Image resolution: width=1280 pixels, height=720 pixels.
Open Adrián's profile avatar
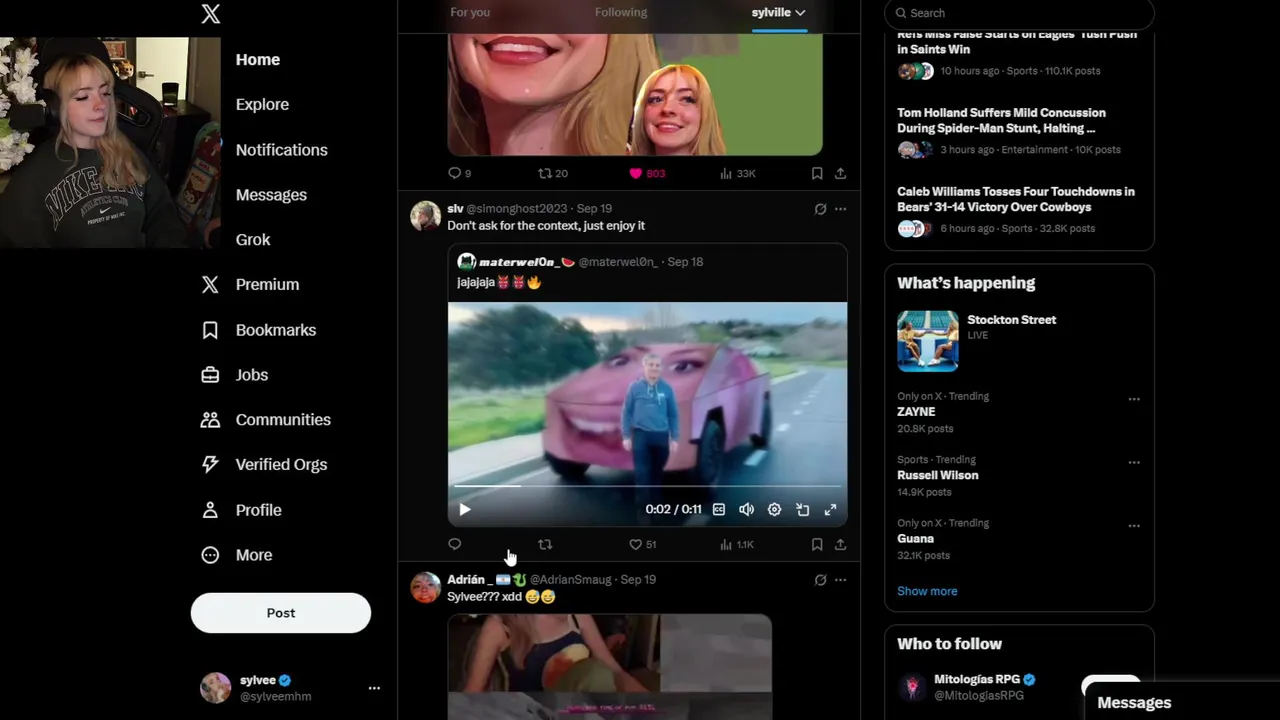[425, 587]
